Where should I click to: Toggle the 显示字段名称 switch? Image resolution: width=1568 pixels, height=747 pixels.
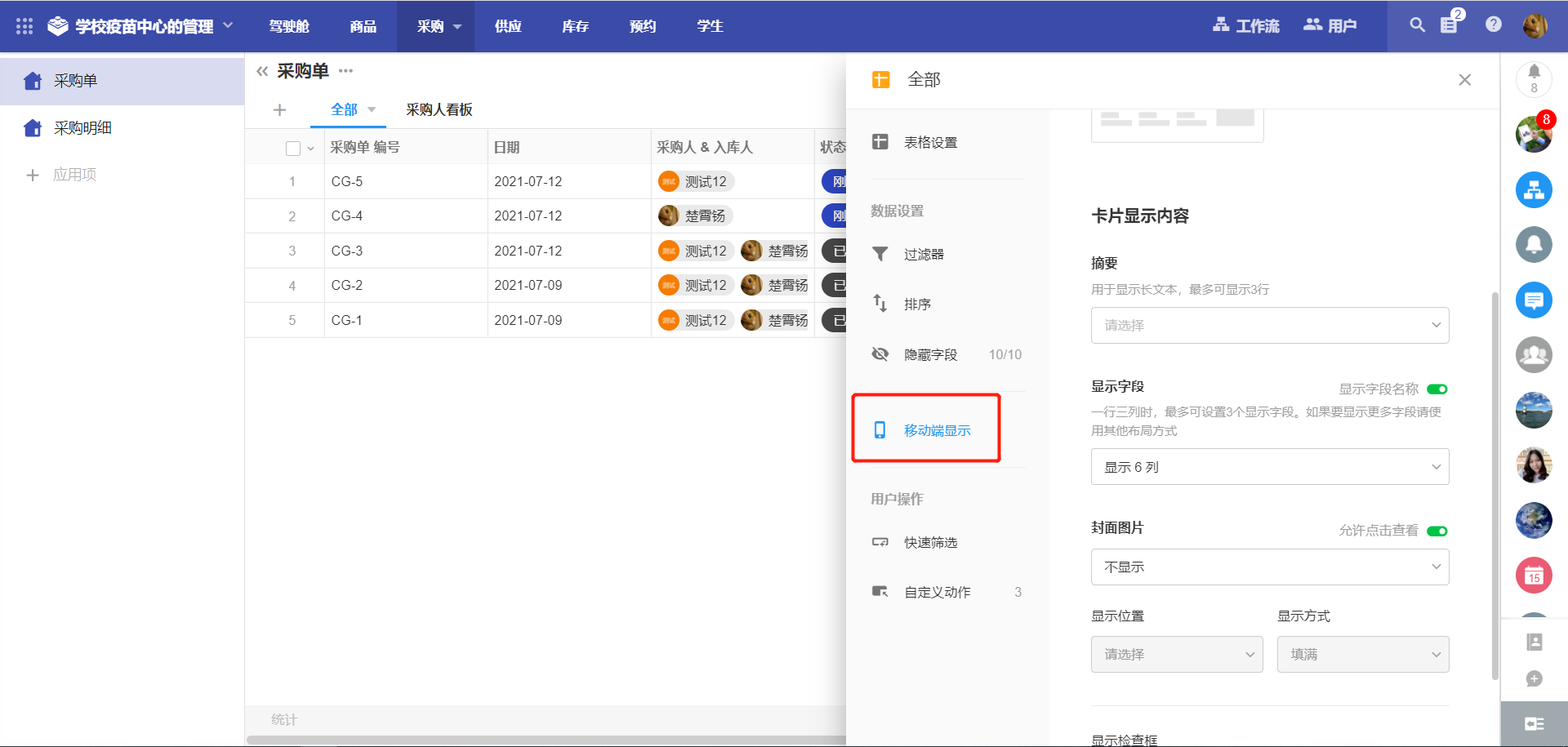1437,389
